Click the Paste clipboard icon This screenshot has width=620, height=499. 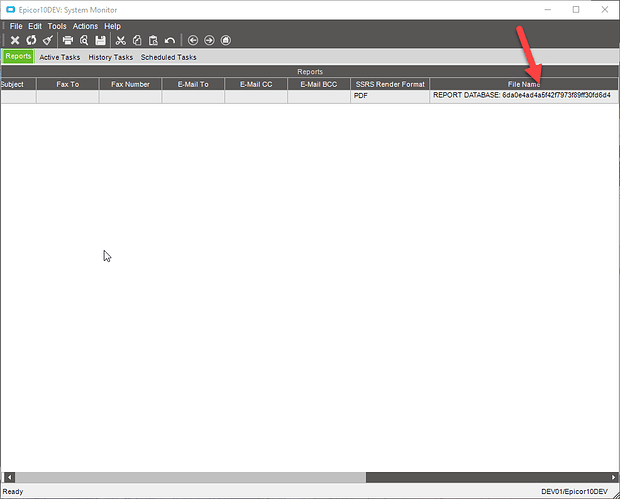tap(153, 40)
